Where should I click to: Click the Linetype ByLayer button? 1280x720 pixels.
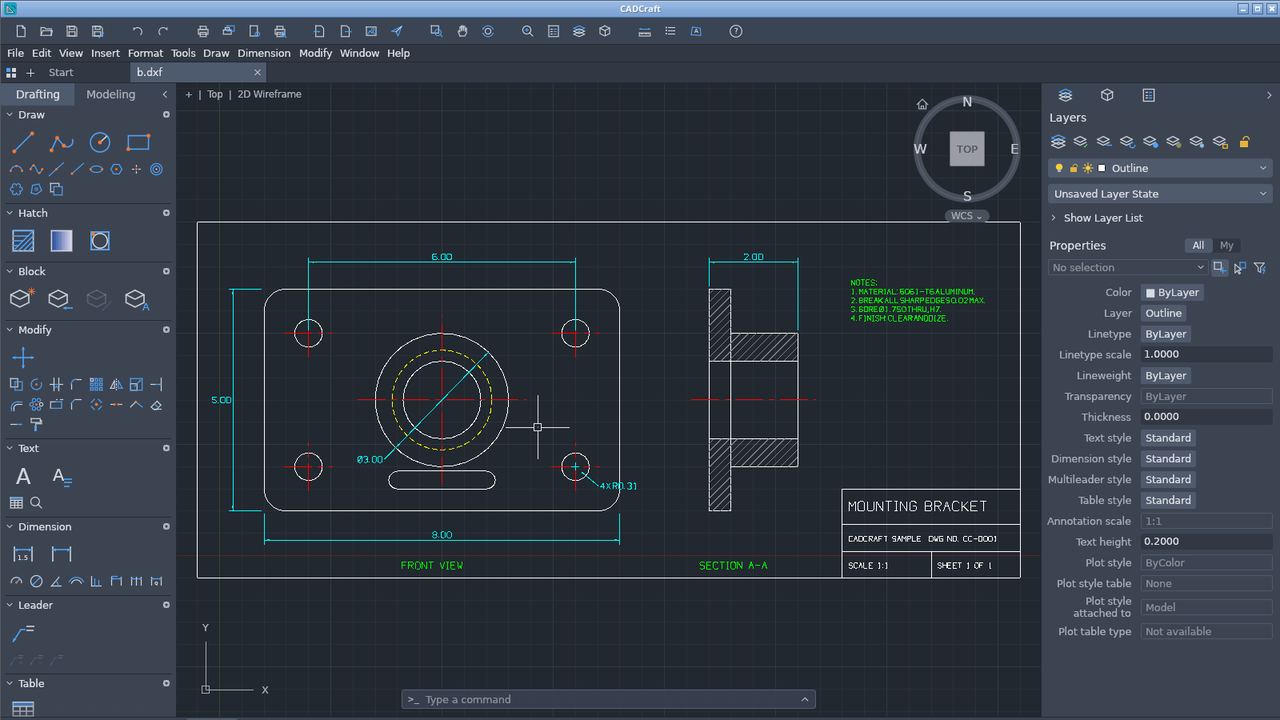tap(1166, 334)
